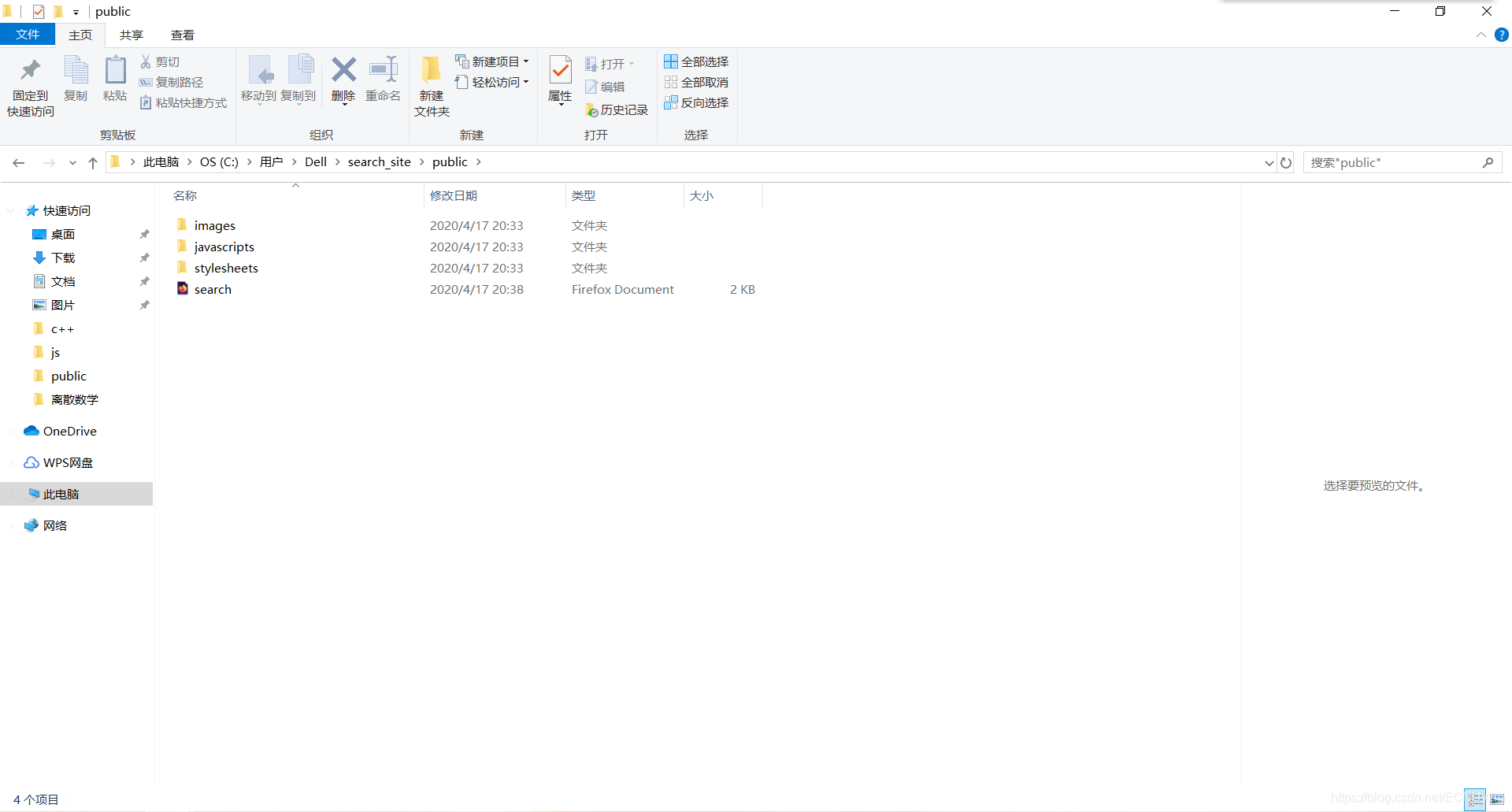Switch to details view icon in status bar

[1476, 799]
